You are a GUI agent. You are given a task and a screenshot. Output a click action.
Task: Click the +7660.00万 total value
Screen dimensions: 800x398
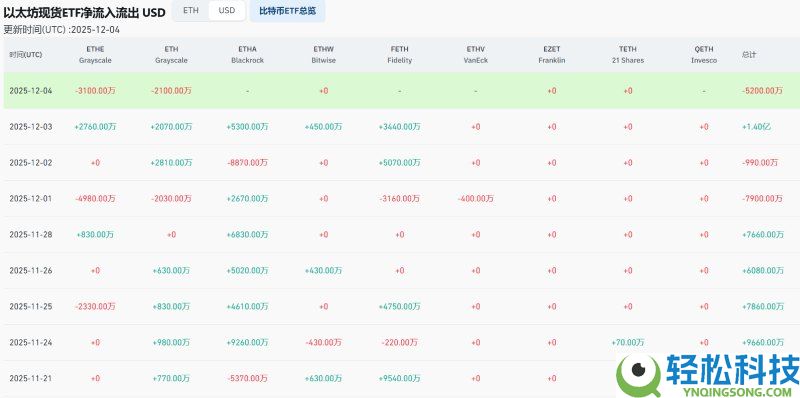coord(763,235)
